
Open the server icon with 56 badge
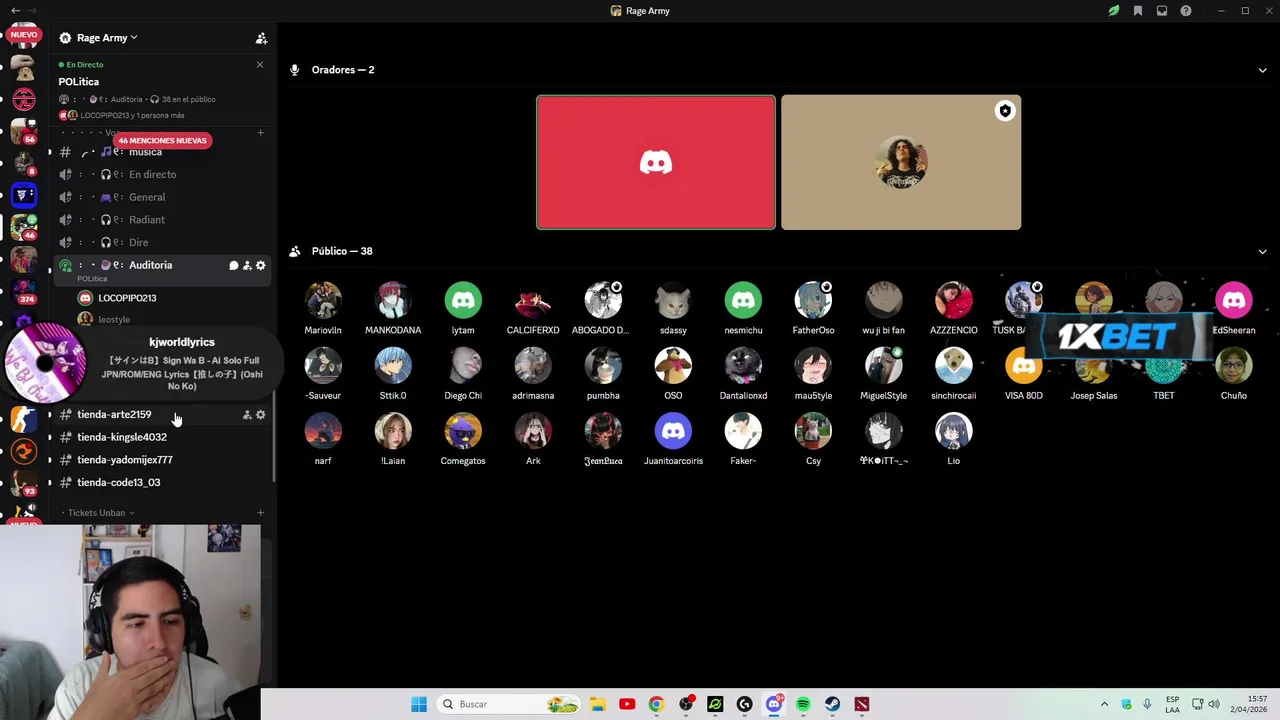[24, 131]
